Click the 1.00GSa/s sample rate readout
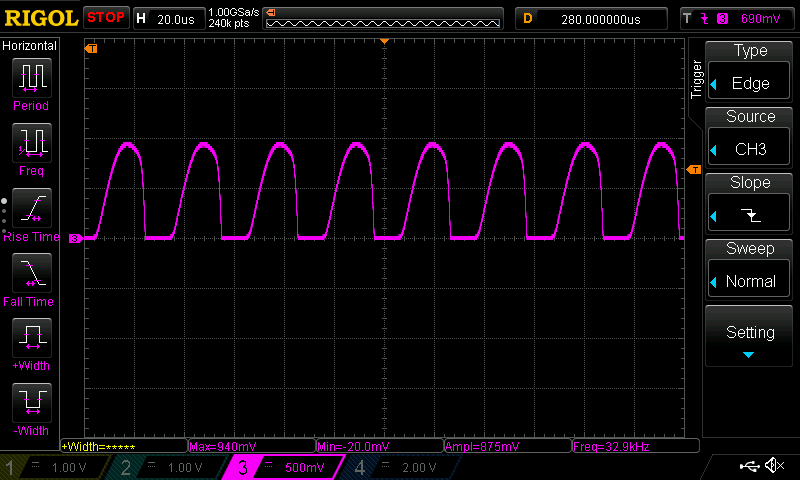Image resolution: width=800 pixels, height=480 pixels. pos(234,12)
